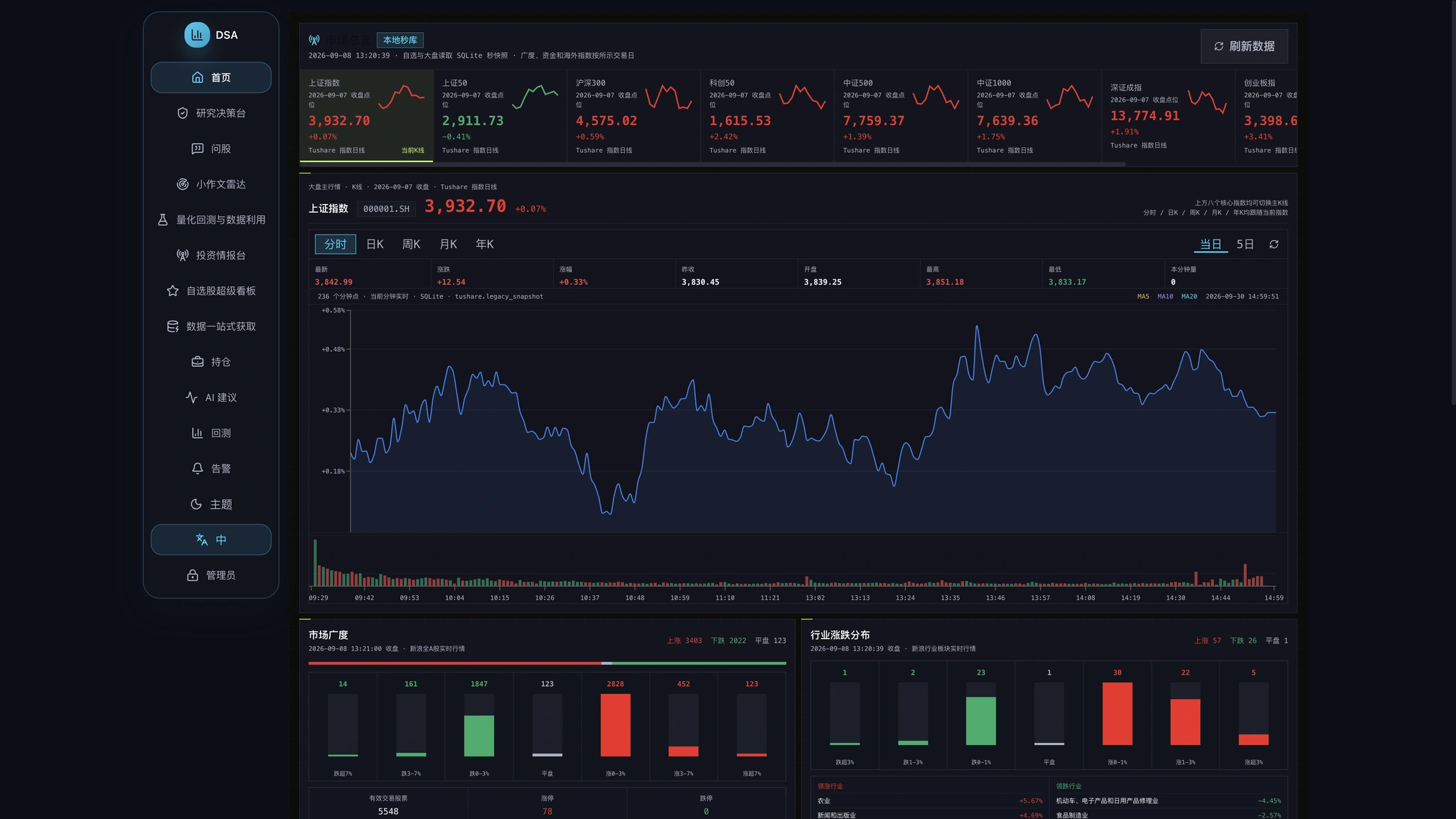
Task: Click the 本地秒库 badge
Action: 400,41
